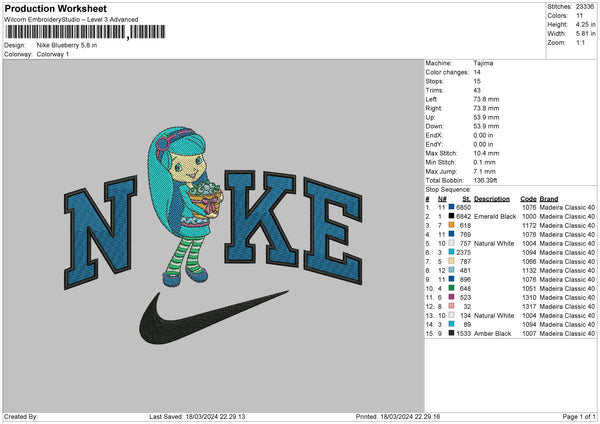Click the letter E in the design preview

coord(333,231)
